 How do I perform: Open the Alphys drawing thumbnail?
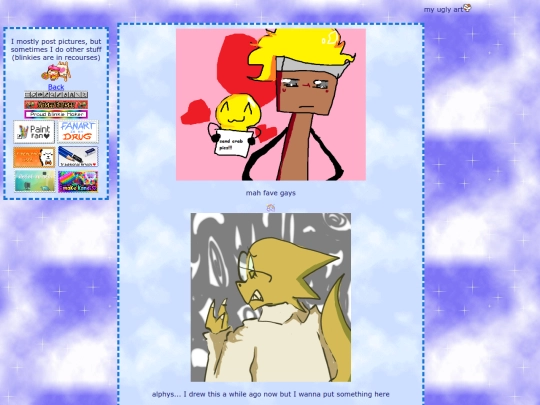coord(271,297)
